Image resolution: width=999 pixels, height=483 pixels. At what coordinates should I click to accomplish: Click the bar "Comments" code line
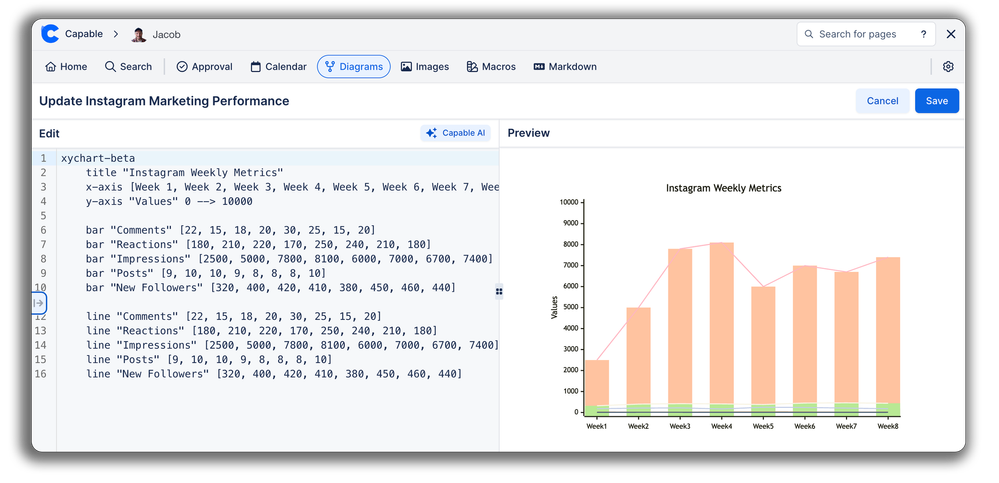[x=231, y=230]
